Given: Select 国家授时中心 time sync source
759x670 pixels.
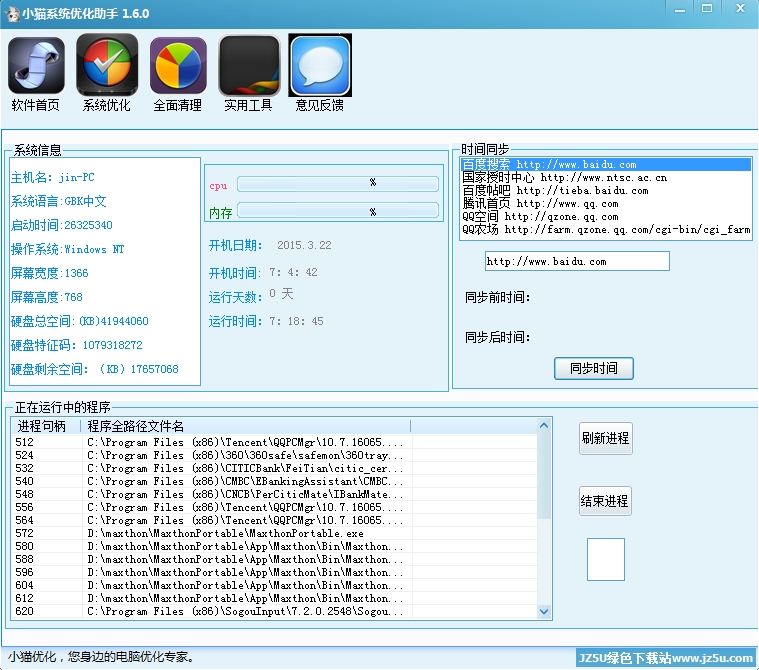Looking at the screenshot, I should click(606, 177).
